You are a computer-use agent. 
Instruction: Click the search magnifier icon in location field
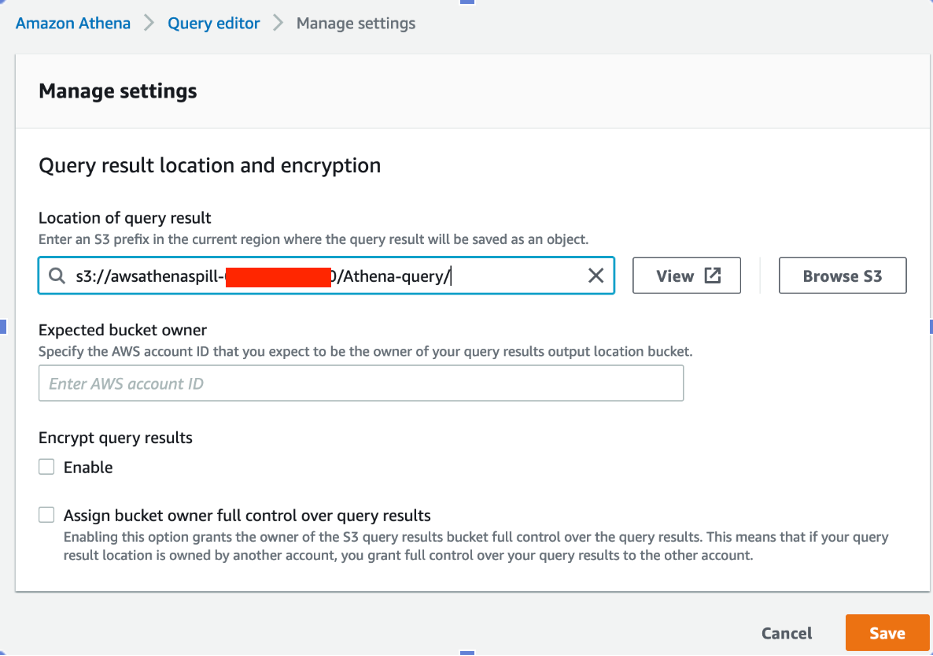pos(57,276)
